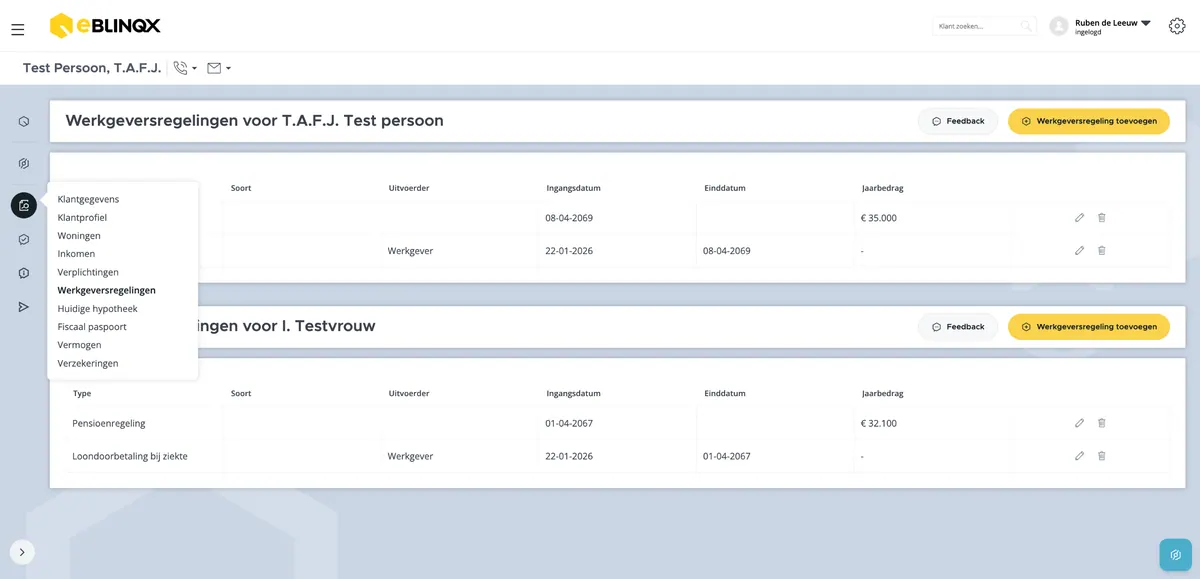Click Feedback for T.A.F.J. Test persoon

(x=958, y=121)
